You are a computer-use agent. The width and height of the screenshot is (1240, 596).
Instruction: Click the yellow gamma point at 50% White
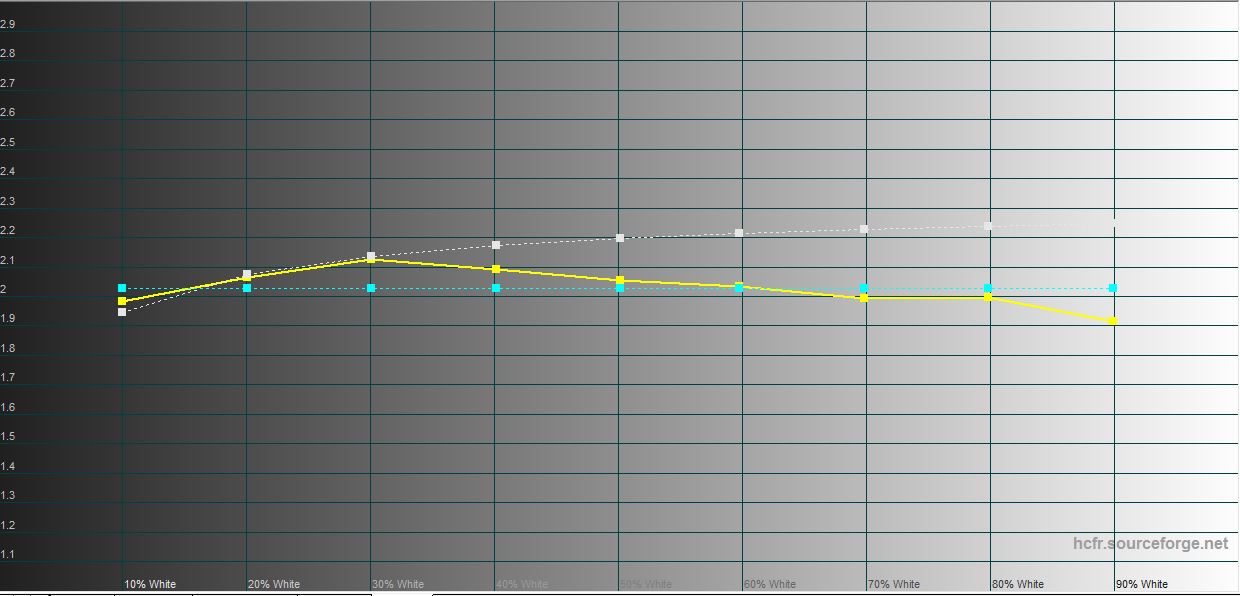click(x=620, y=280)
